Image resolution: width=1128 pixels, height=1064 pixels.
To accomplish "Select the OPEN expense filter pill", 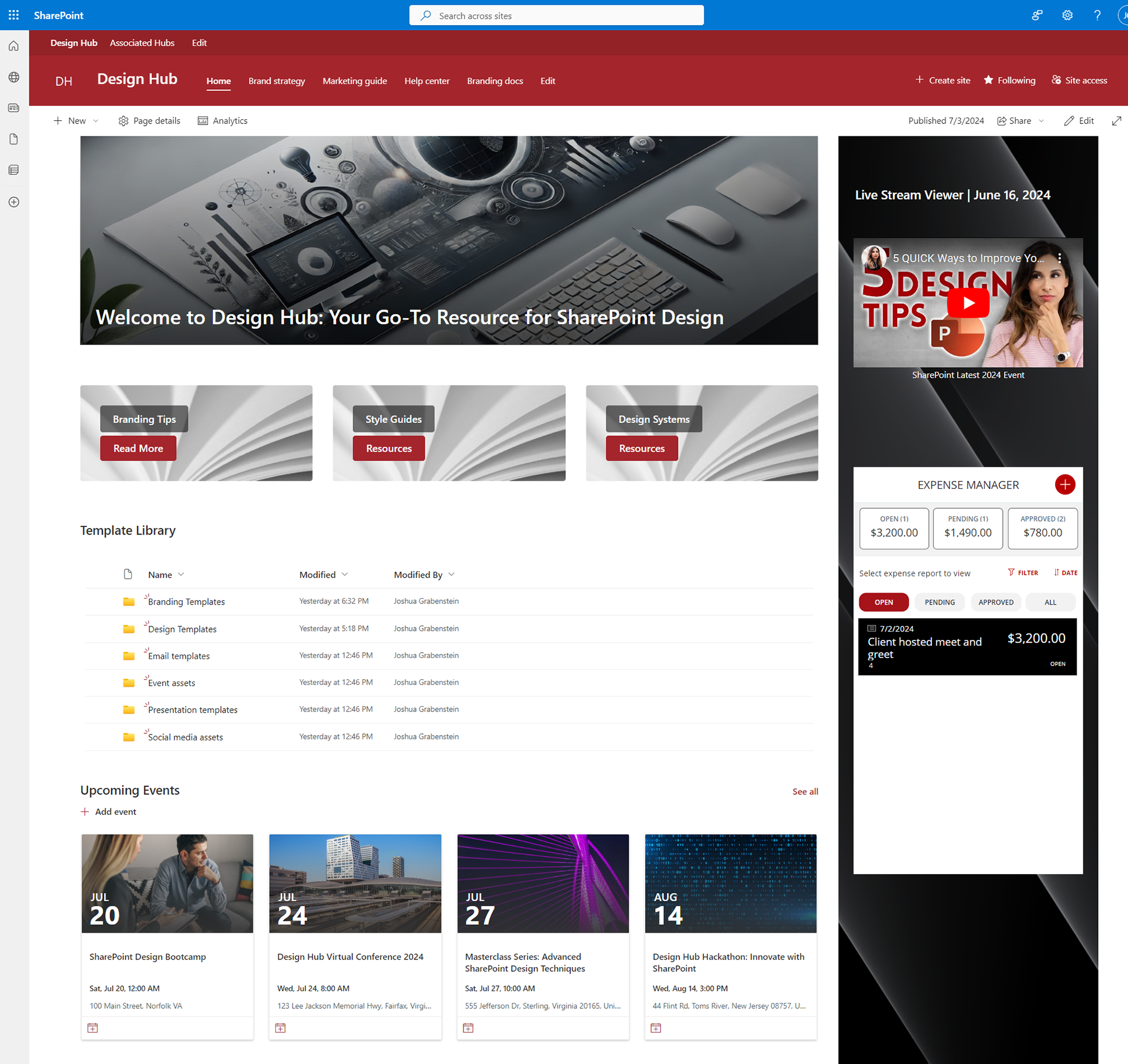I will pos(884,602).
